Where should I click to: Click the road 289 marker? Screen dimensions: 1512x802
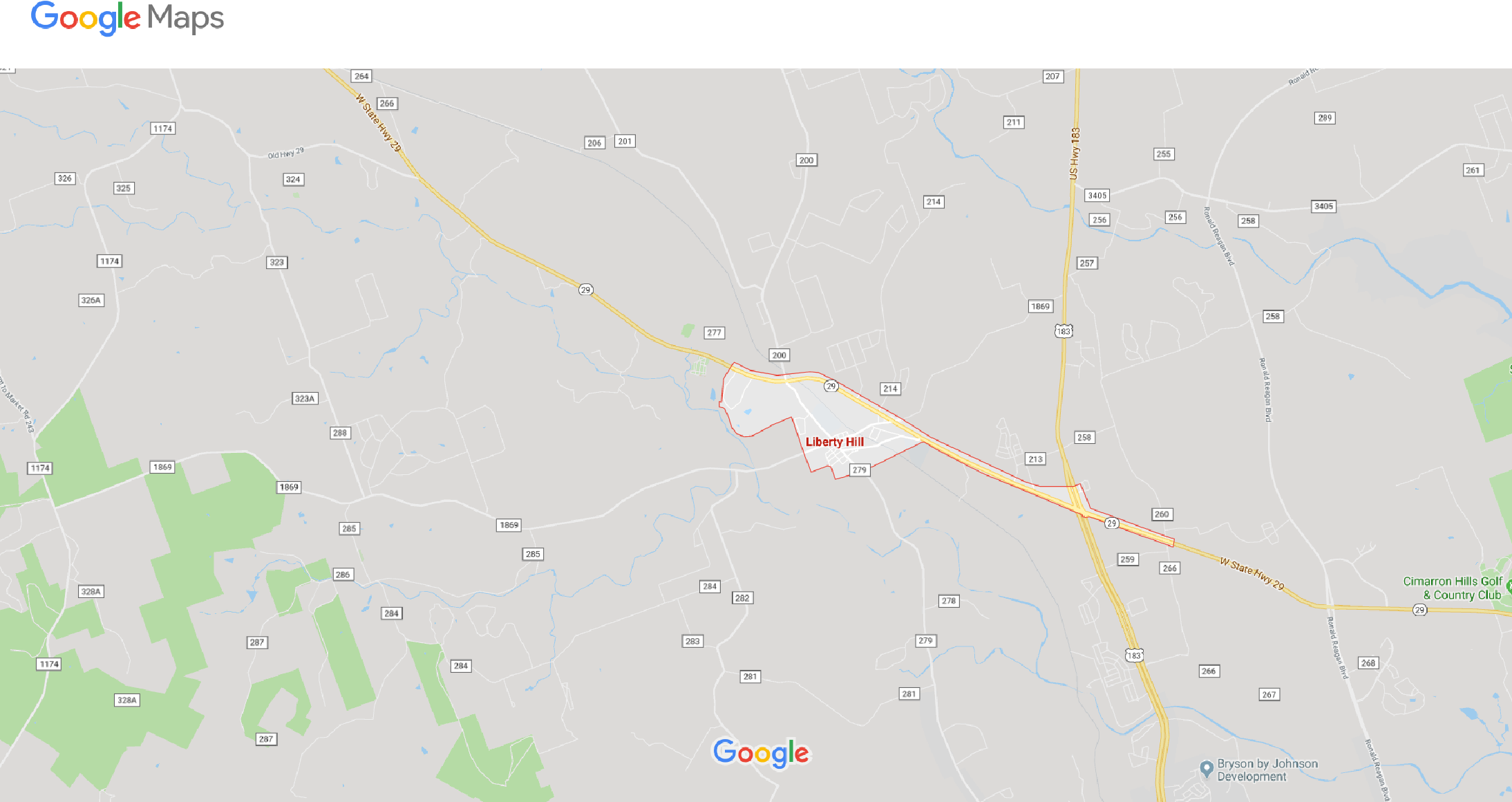click(x=1325, y=118)
